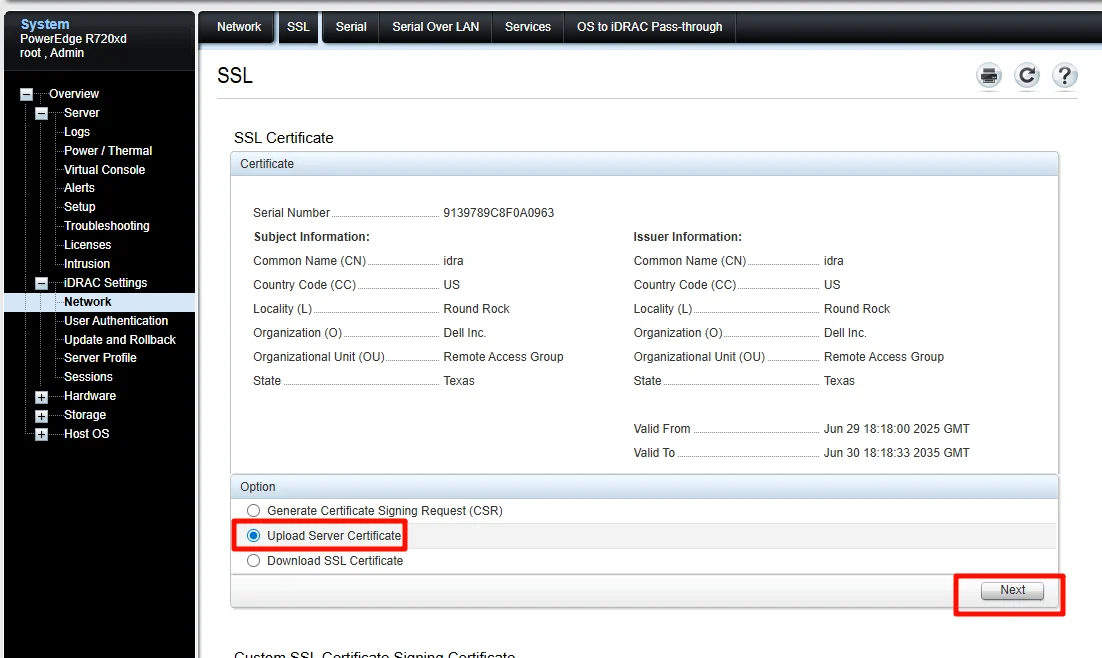1102x658 pixels.
Task: Open User Authentication in sidebar
Action: coord(116,321)
